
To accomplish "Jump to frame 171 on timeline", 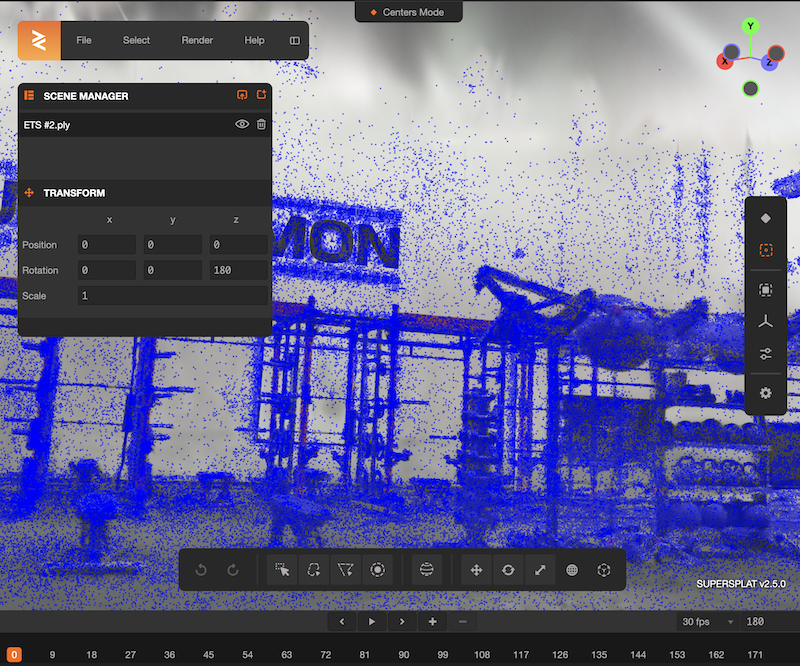I will click(755, 655).
